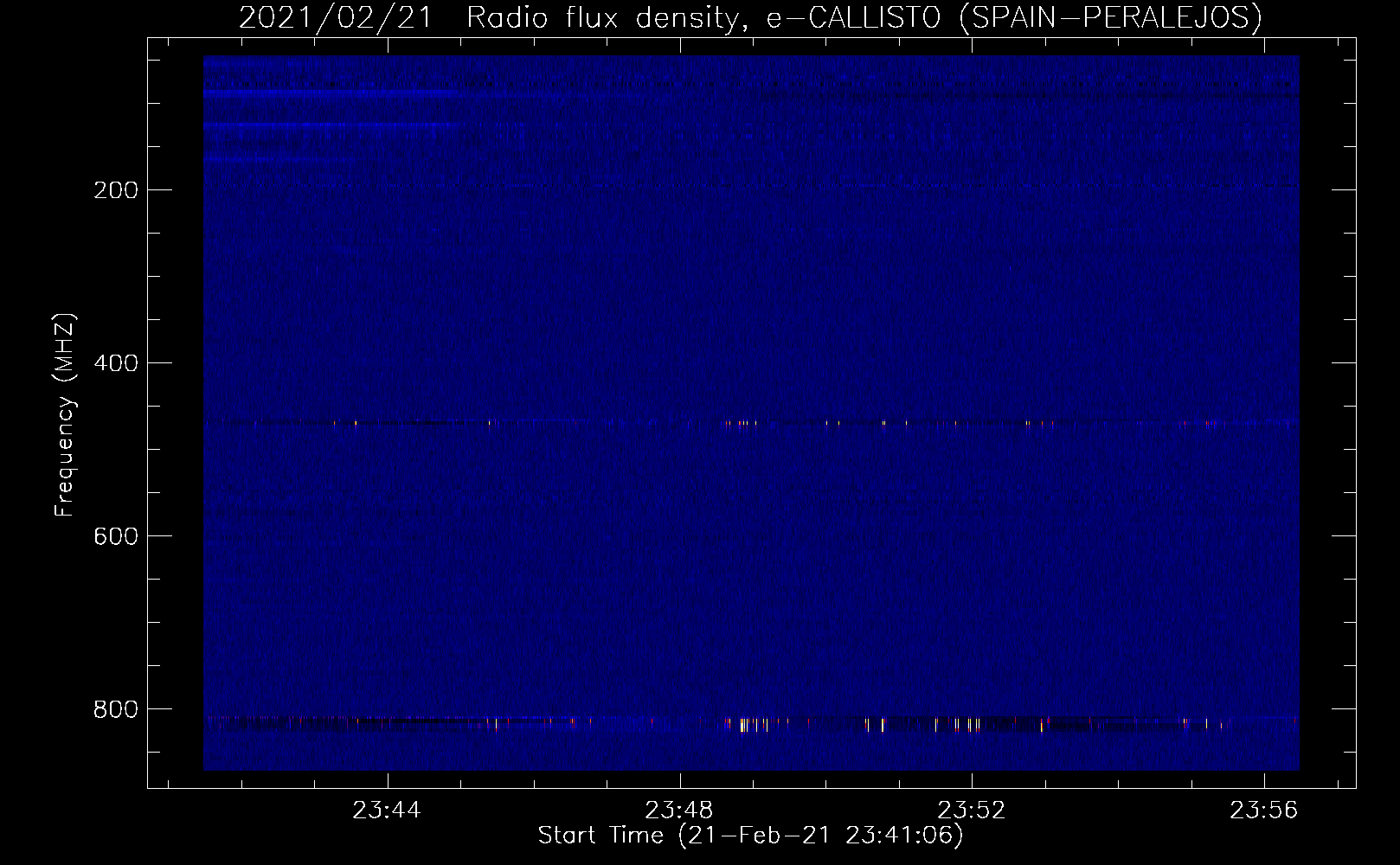Viewport: 1400px width, 865px height.
Task: Click the 23:52 time tick label
Action: [x=973, y=811]
